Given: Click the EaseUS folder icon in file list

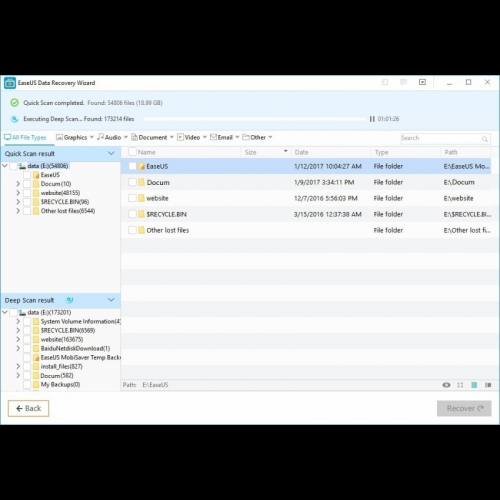Looking at the screenshot, I should point(141,166).
